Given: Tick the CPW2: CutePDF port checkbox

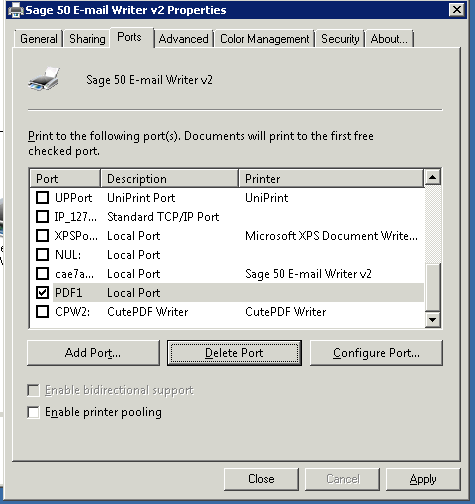Looking at the screenshot, I should pos(42,312).
